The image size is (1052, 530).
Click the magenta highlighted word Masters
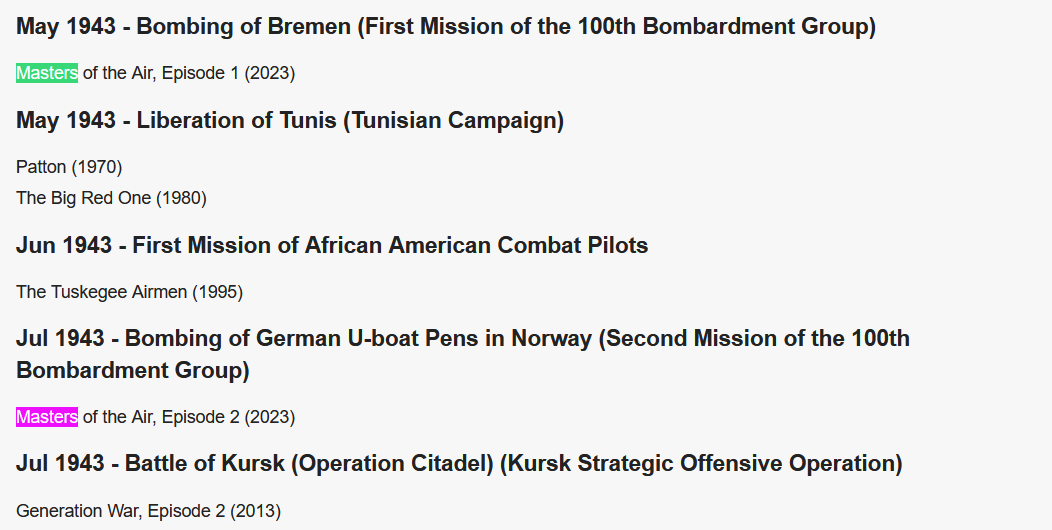tap(47, 417)
